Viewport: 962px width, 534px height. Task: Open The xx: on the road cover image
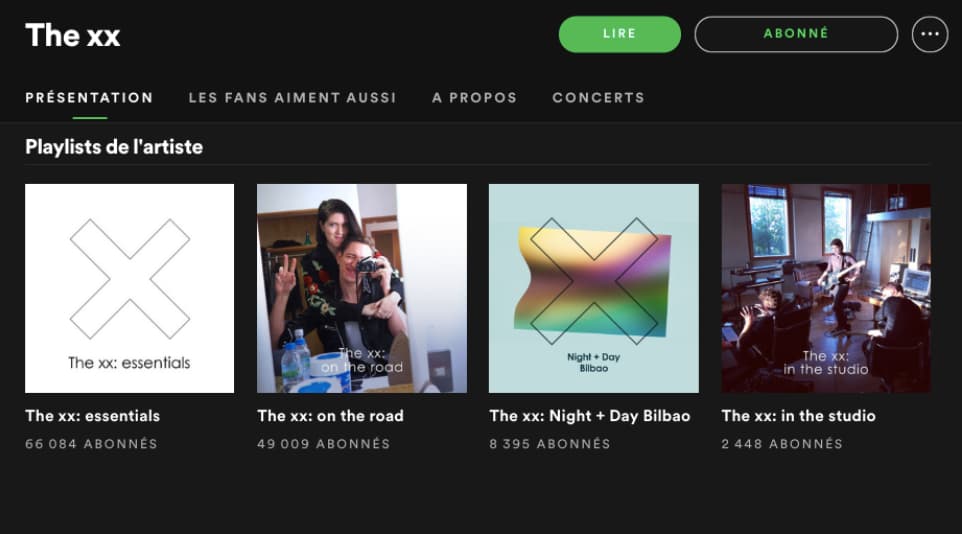362,288
